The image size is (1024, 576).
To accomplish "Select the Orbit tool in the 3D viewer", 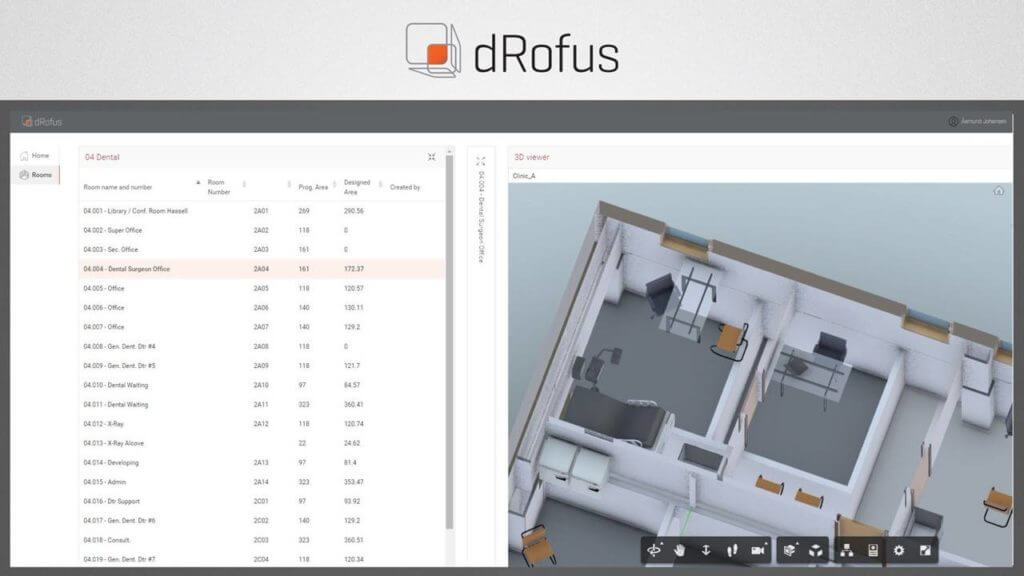I will [656, 551].
